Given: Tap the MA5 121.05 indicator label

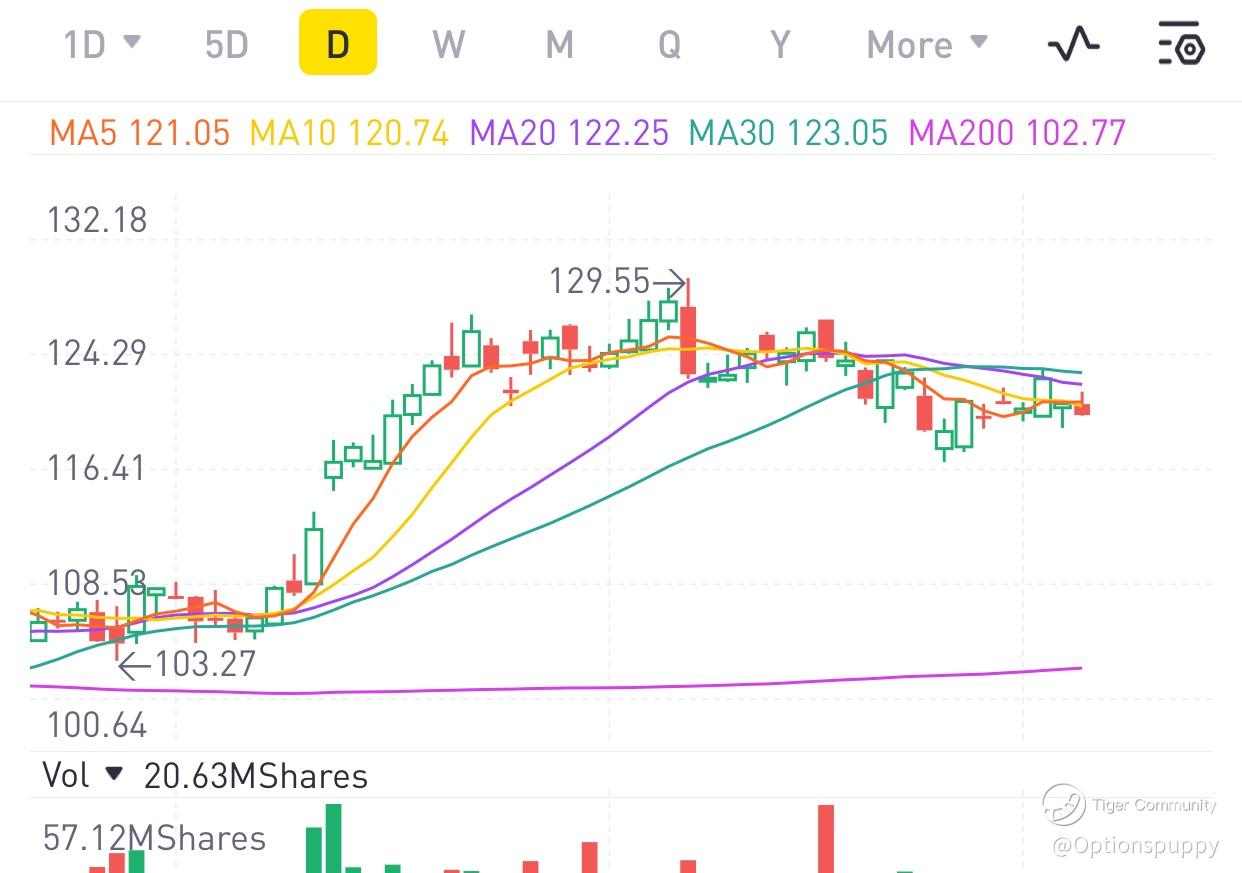Looking at the screenshot, I should (140, 132).
